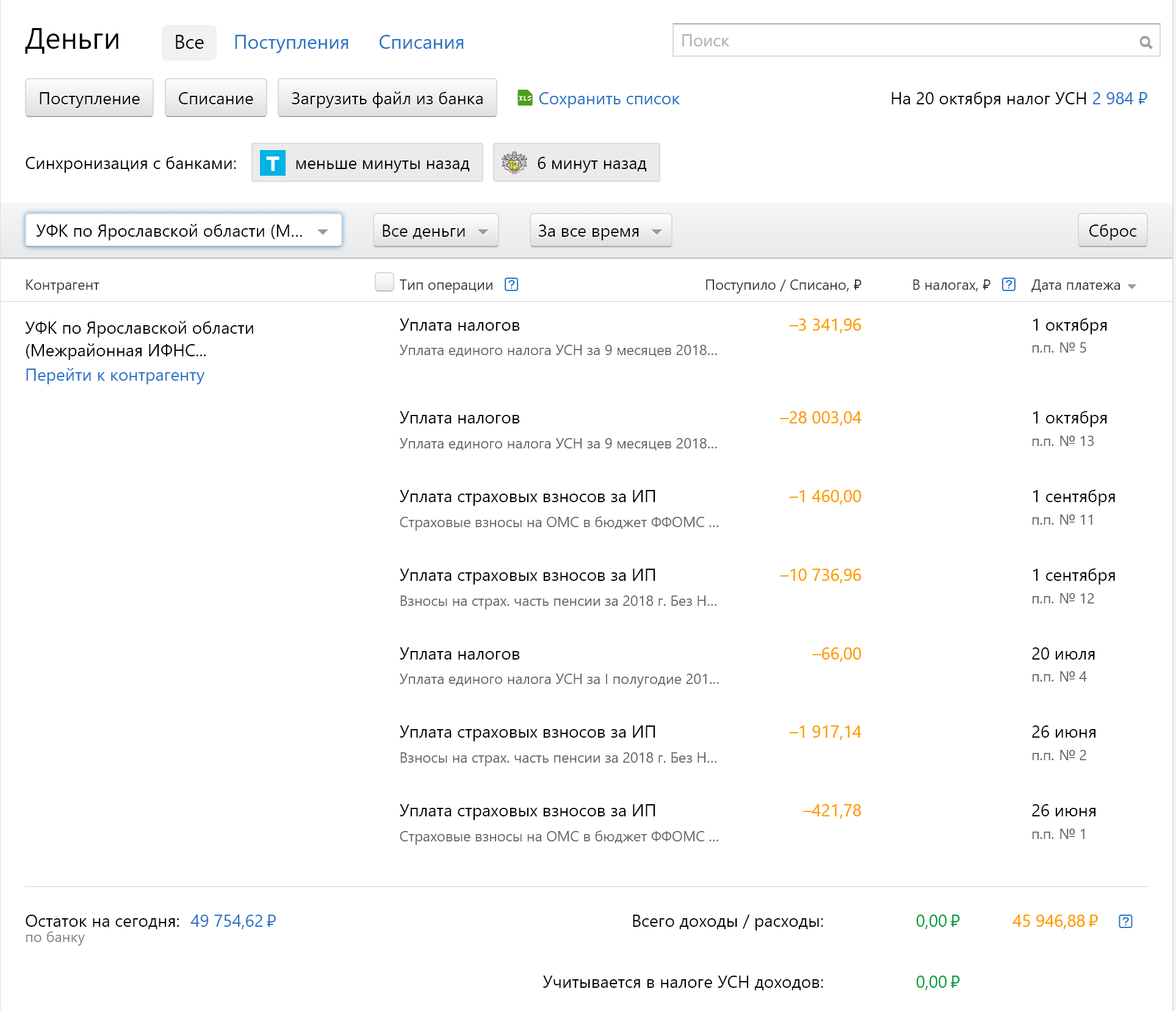Click the УСН tax amount 2 984 ₽

point(1119,98)
